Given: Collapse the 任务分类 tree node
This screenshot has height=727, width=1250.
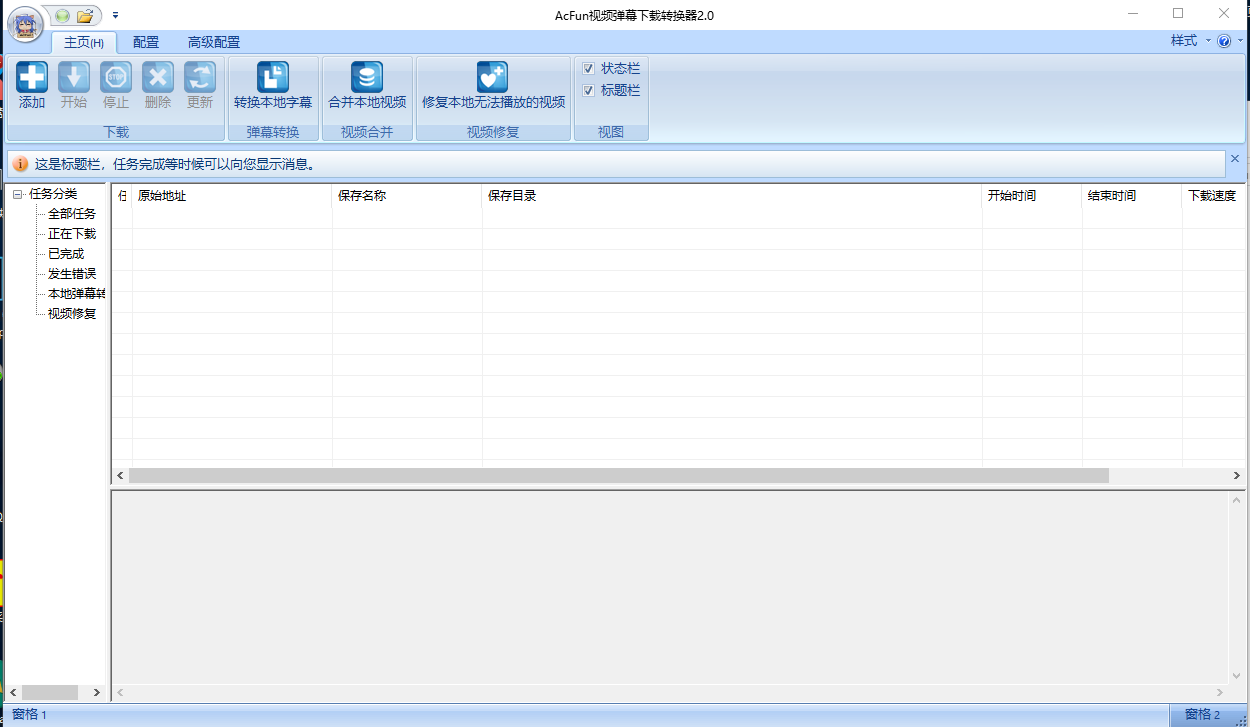Looking at the screenshot, I should pyautogui.click(x=18, y=195).
